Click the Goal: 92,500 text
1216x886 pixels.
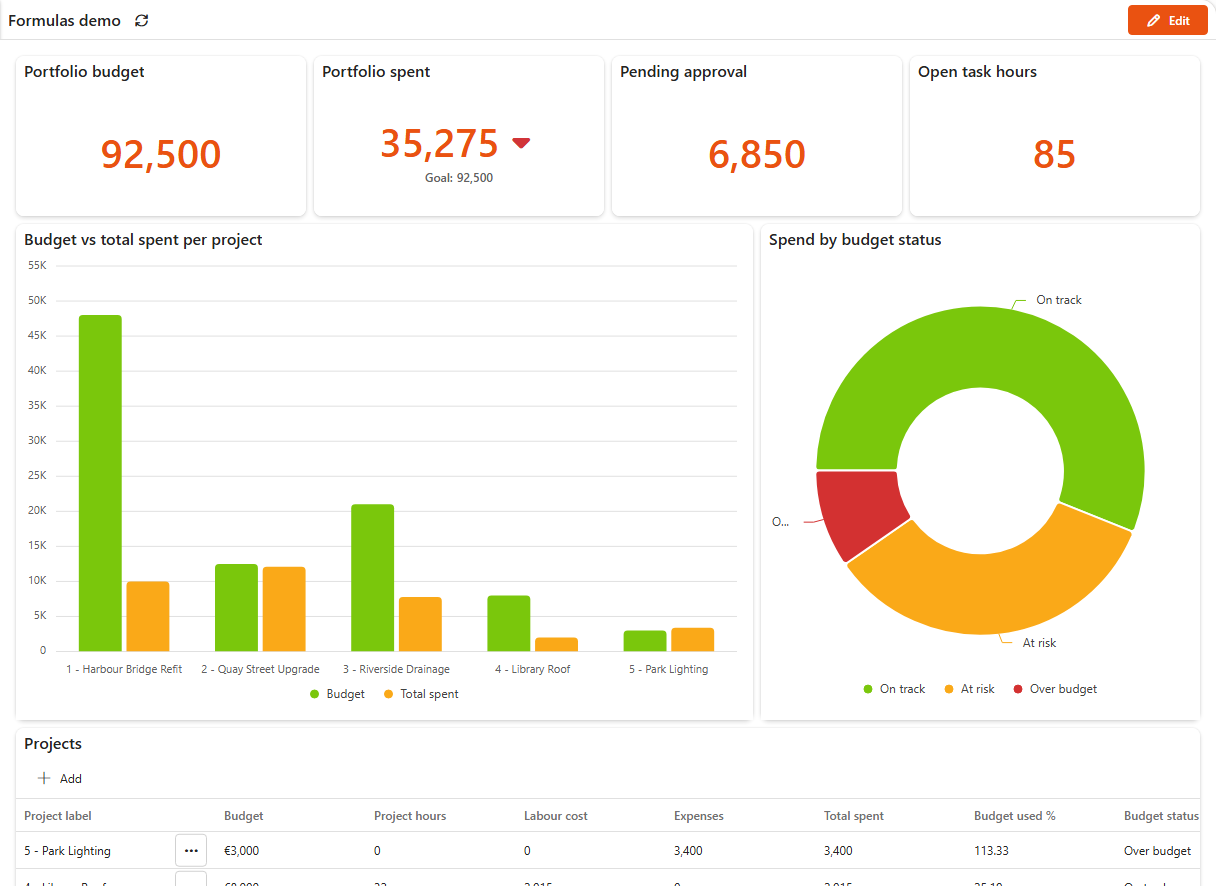[x=459, y=178]
